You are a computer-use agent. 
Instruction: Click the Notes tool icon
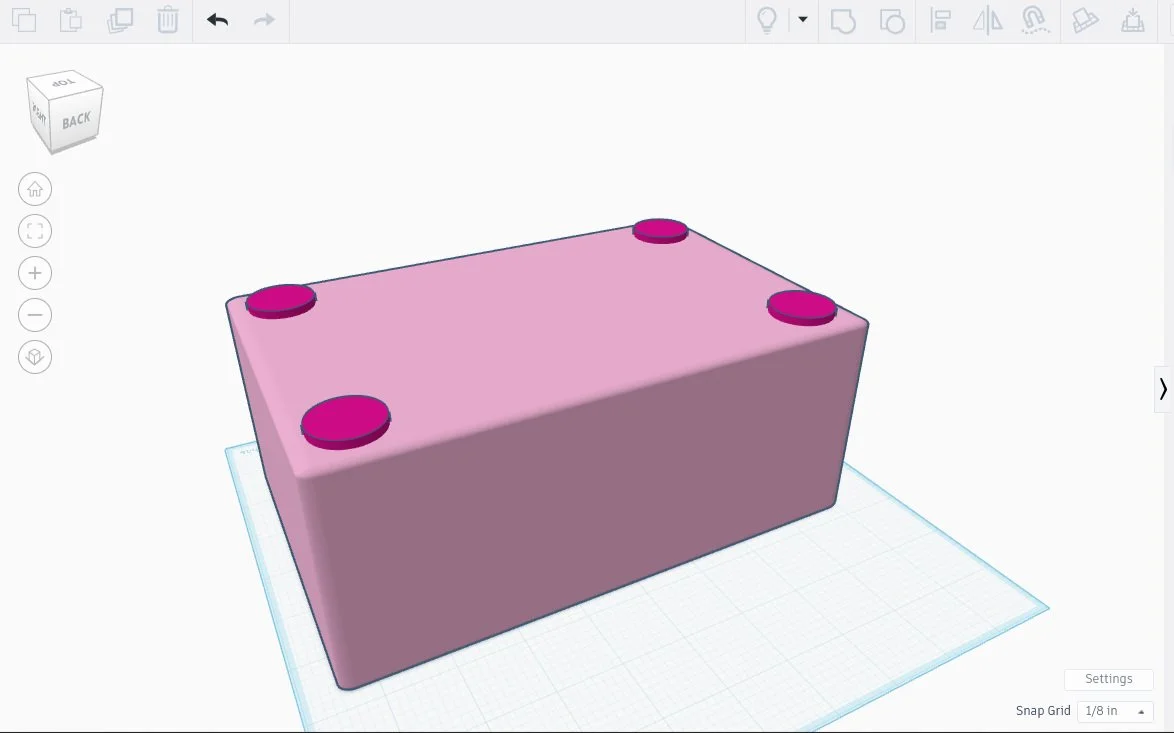1085,20
